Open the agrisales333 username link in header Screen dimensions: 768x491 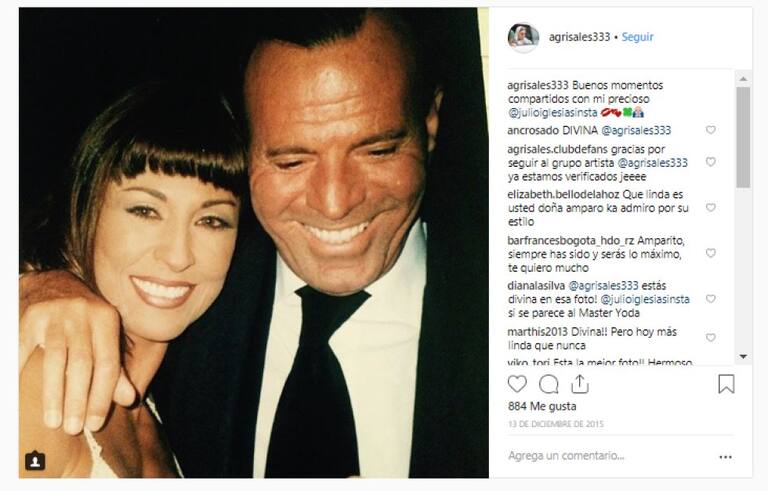click(579, 37)
